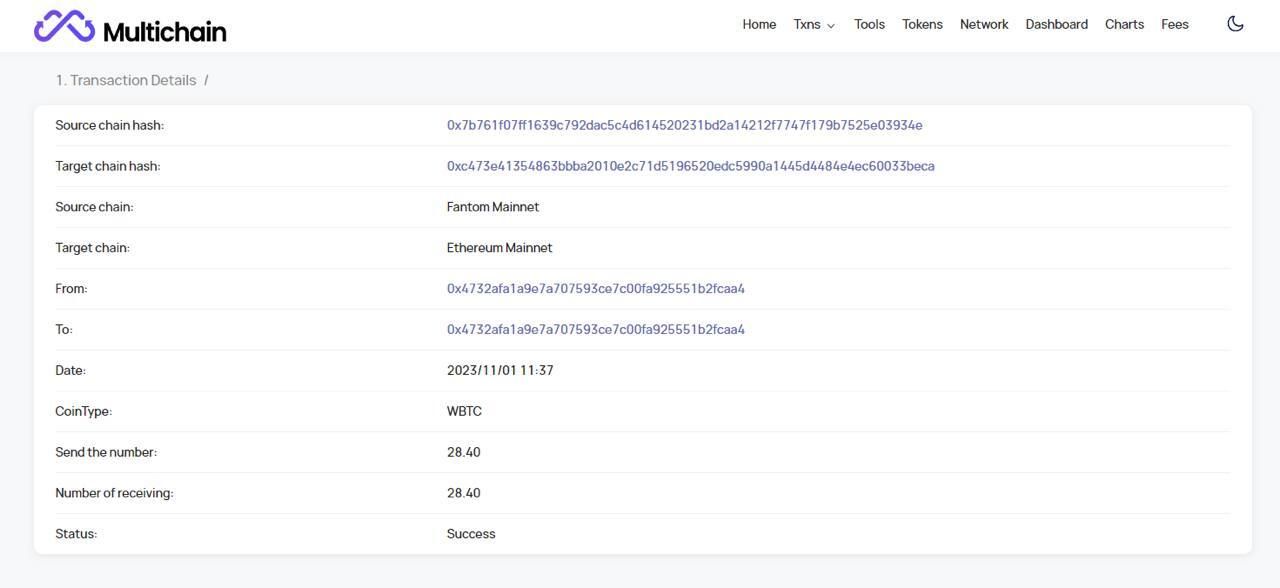Expand the Txns dropdown menu

click(814, 24)
